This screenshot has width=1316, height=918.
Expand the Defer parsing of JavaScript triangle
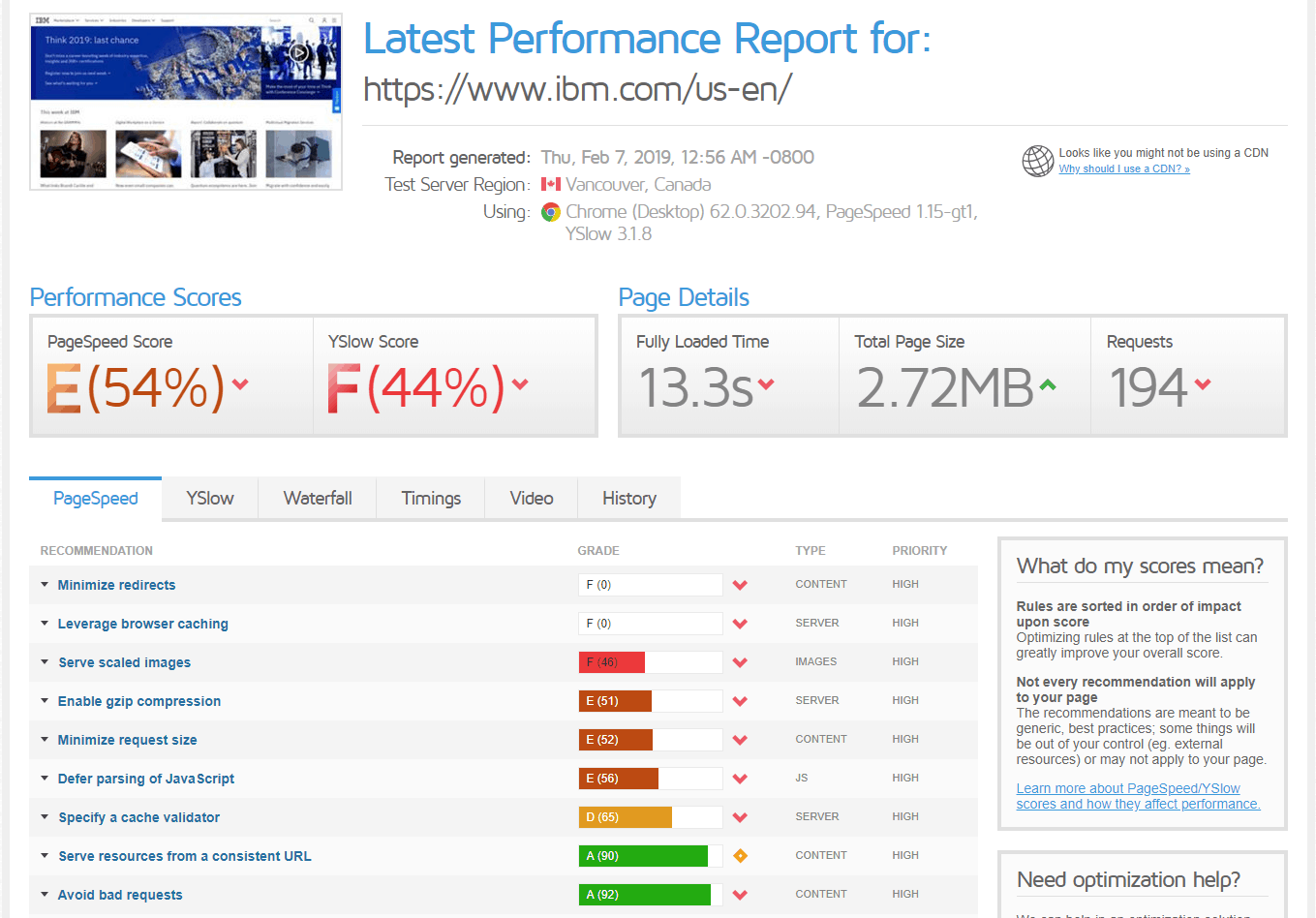pos(45,778)
